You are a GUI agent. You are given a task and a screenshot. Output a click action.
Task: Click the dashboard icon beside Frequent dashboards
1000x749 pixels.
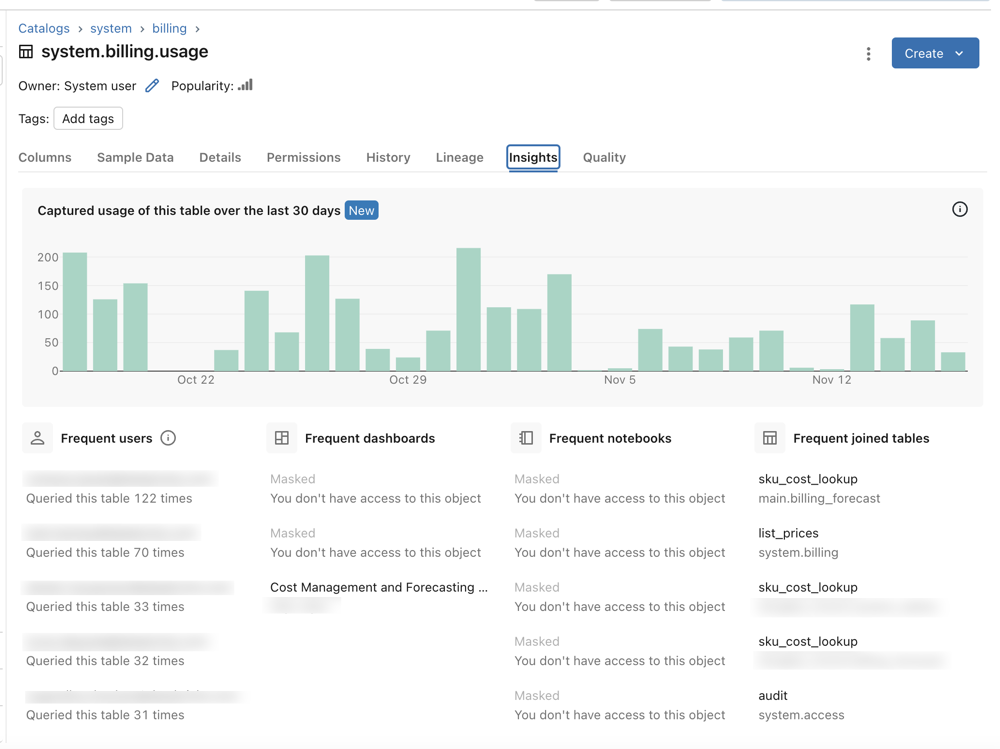click(x=281, y=437)
